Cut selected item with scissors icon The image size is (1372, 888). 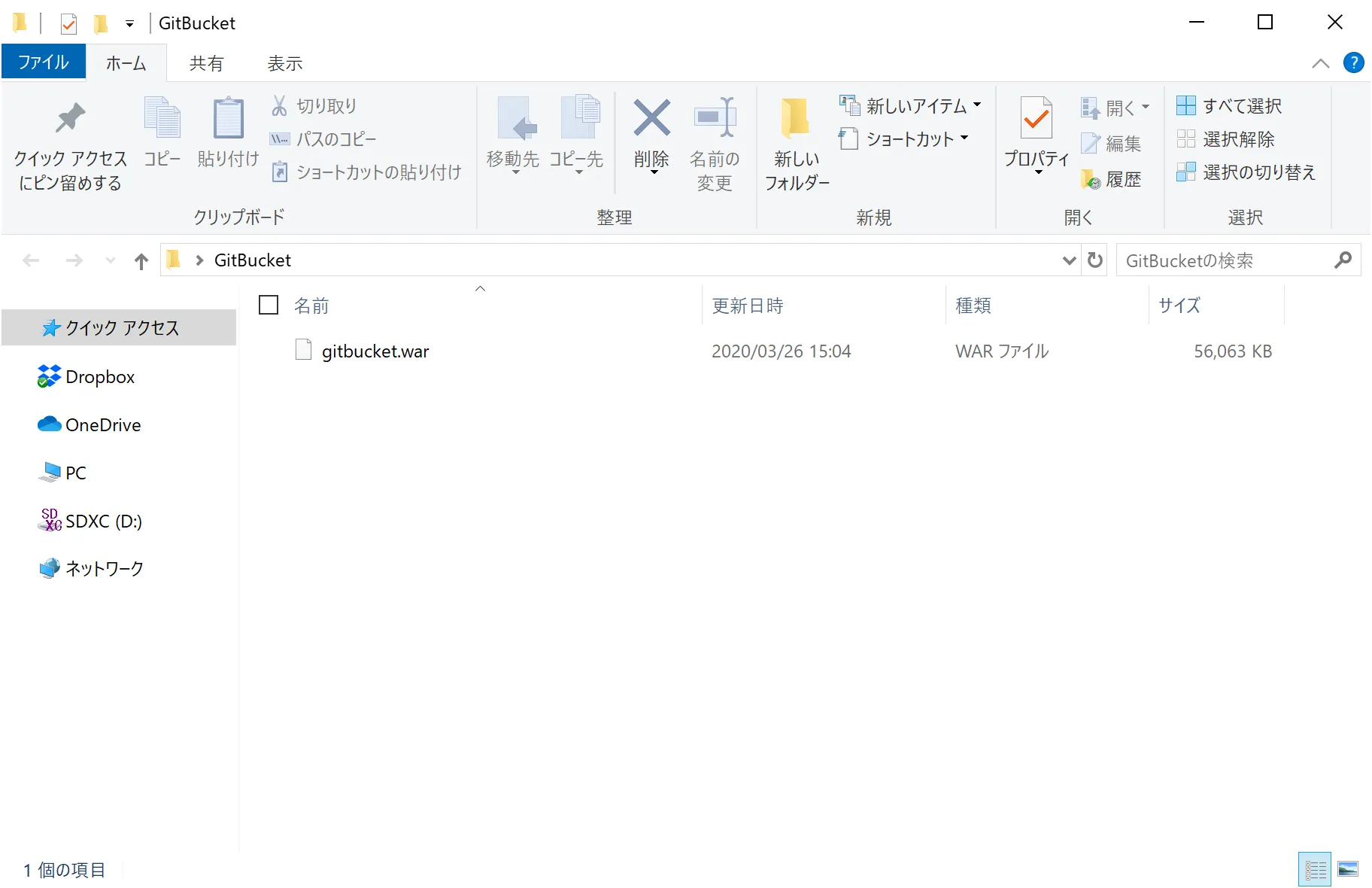click(x=279, y=106)
